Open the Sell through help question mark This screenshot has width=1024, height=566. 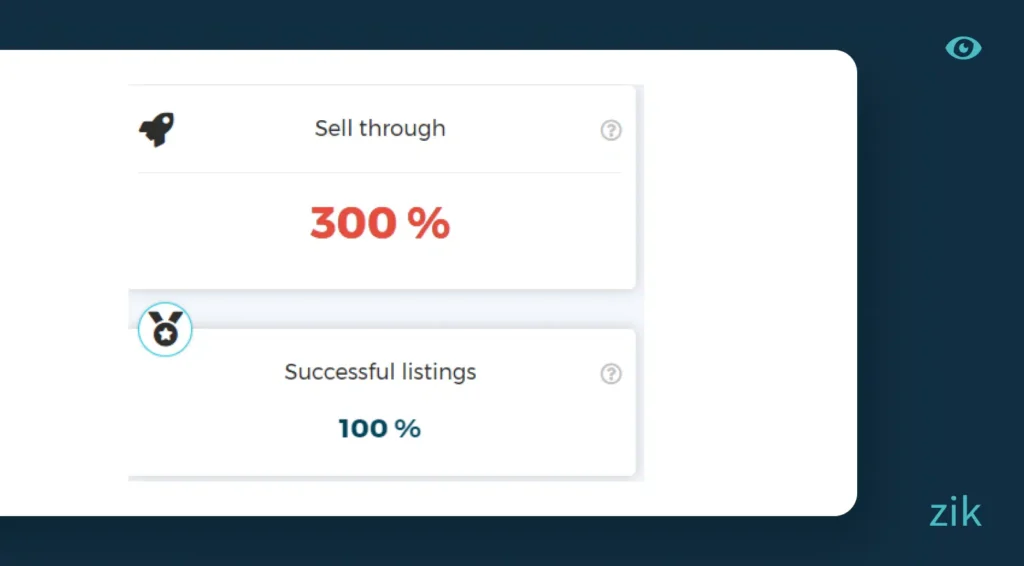click(611, 130)
